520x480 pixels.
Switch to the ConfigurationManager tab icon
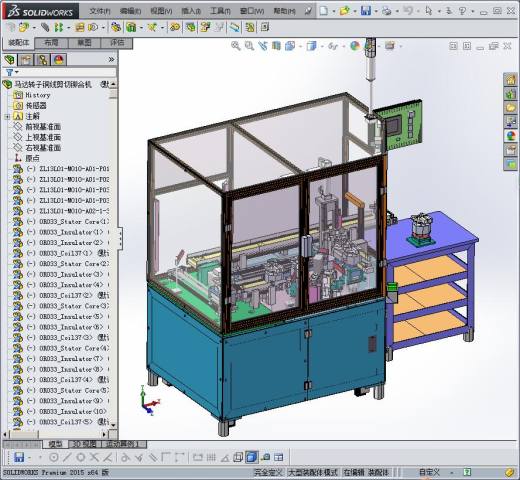click(42, 60)
